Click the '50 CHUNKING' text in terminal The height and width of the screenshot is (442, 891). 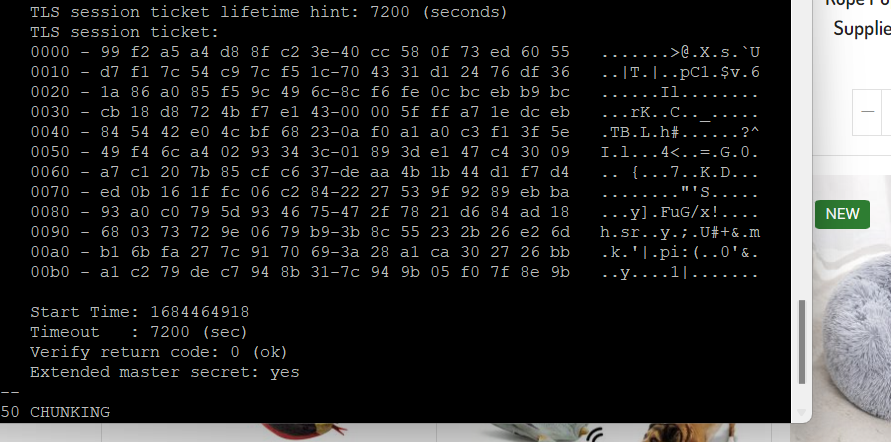click(55, 412)
